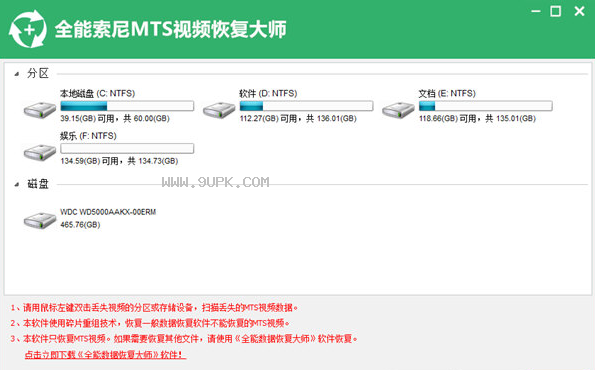Select the drive icon for 娱乐 F:
Viewport: 595px width, 370px height.
pyautogui.click(x=40, y=153)
